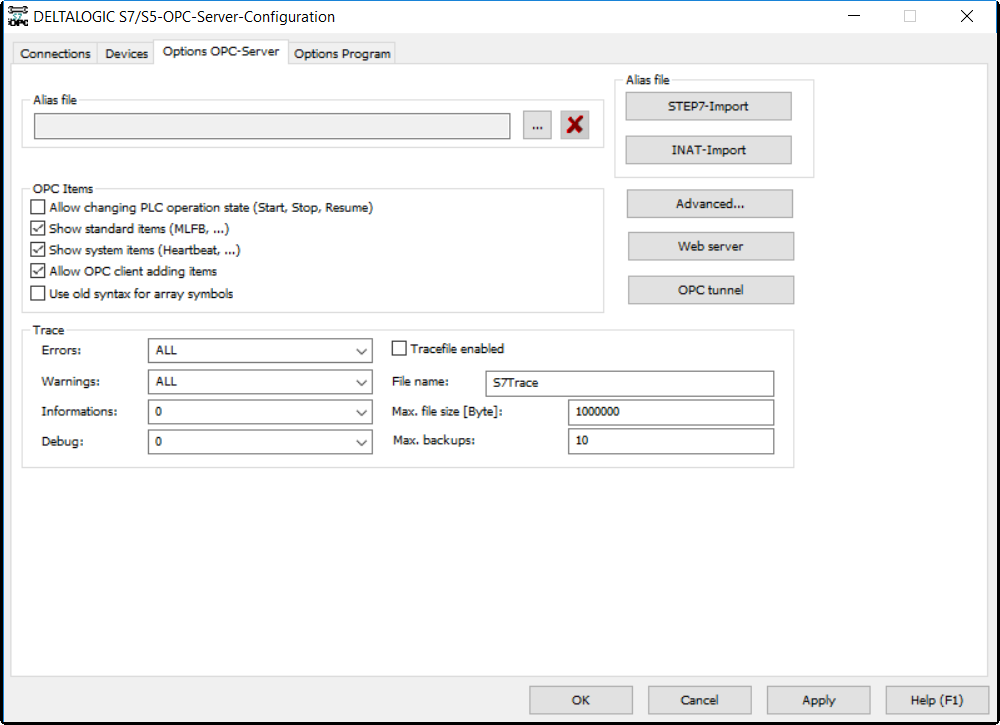Viewport: 1000px width, 725px height.
Task: Confirm with the OK button
Action: tap(581, 700)
